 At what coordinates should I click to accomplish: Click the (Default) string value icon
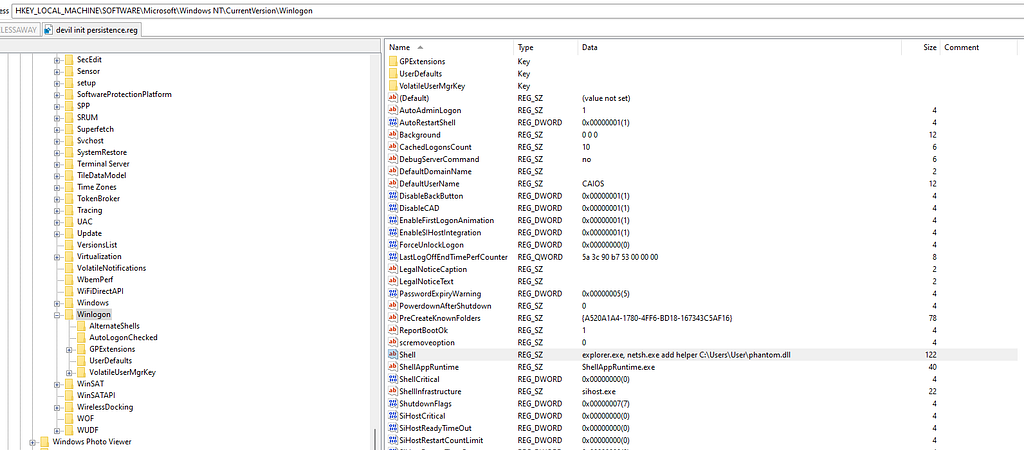click(392, 98)
